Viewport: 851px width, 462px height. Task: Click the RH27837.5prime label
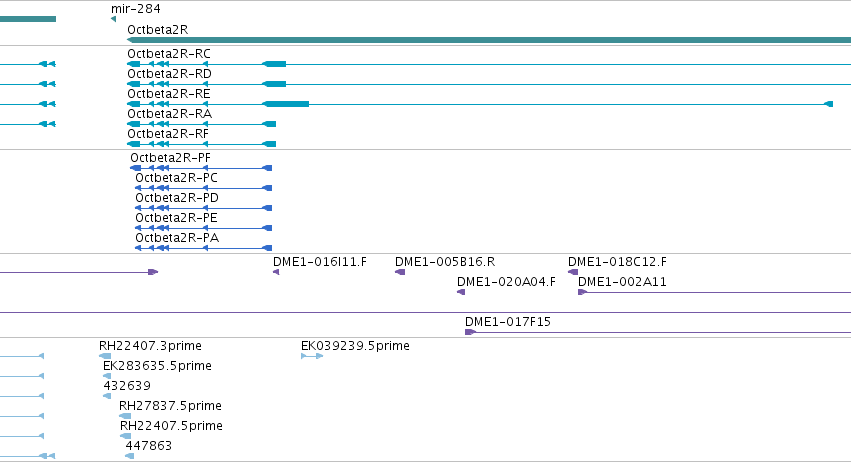pyautogui.click(x=170, y=407)
